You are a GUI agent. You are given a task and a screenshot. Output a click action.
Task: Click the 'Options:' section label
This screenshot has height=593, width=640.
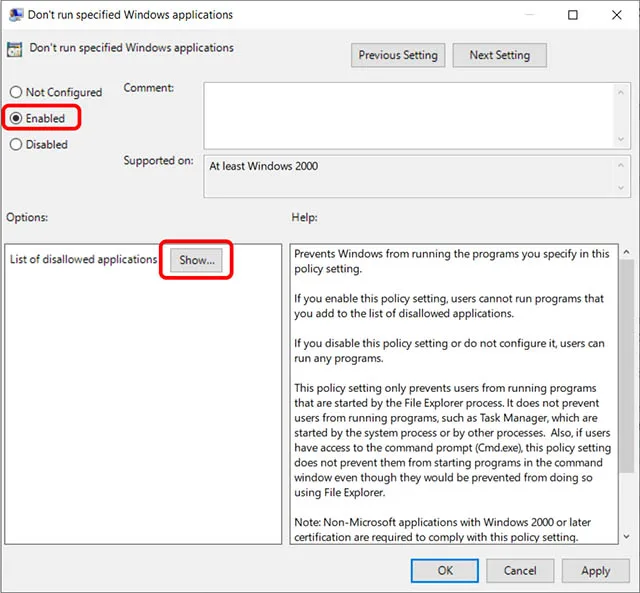[27, 217]
